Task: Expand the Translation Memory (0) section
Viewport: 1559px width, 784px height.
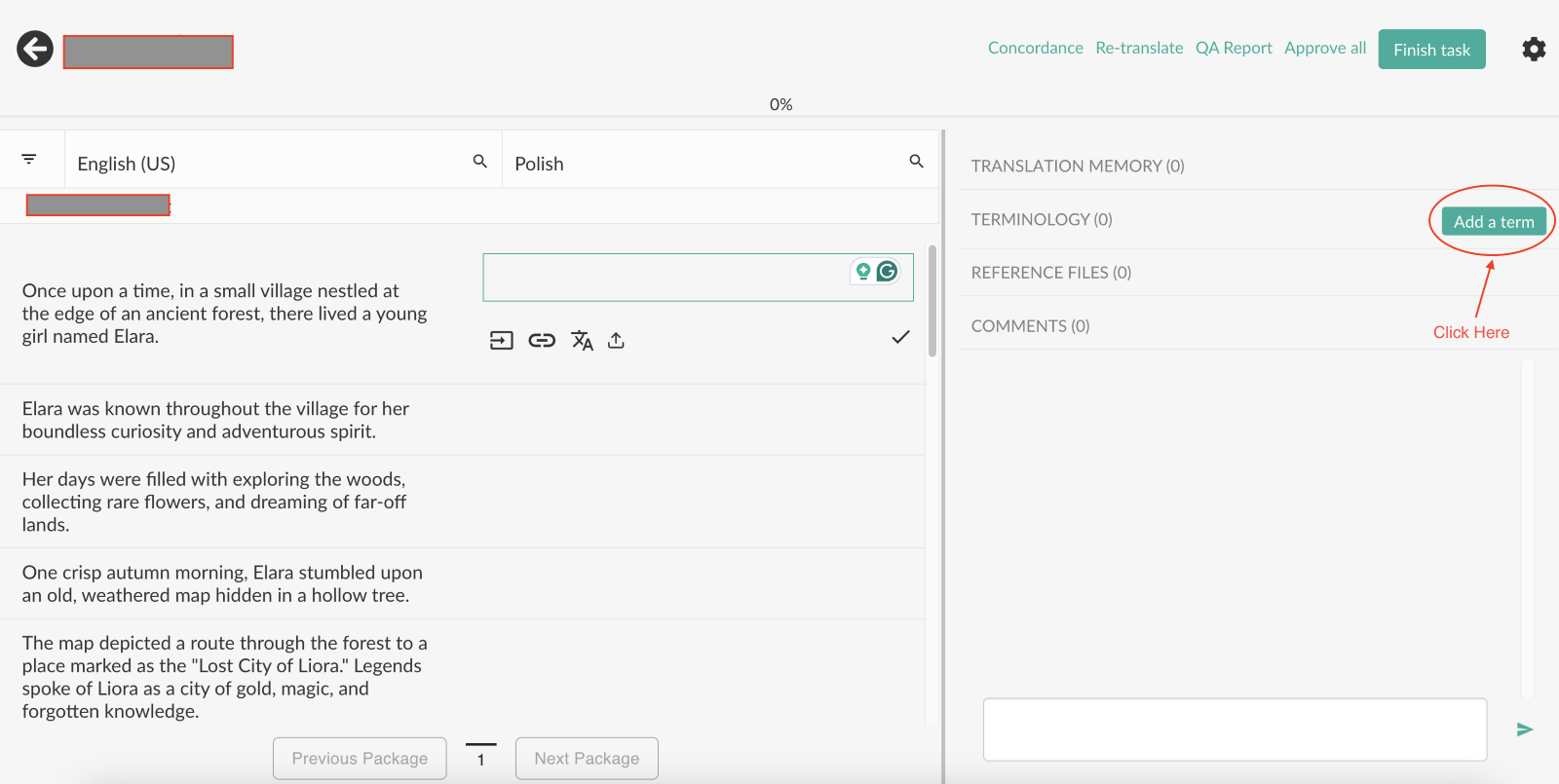Action: pos(1078,166)
